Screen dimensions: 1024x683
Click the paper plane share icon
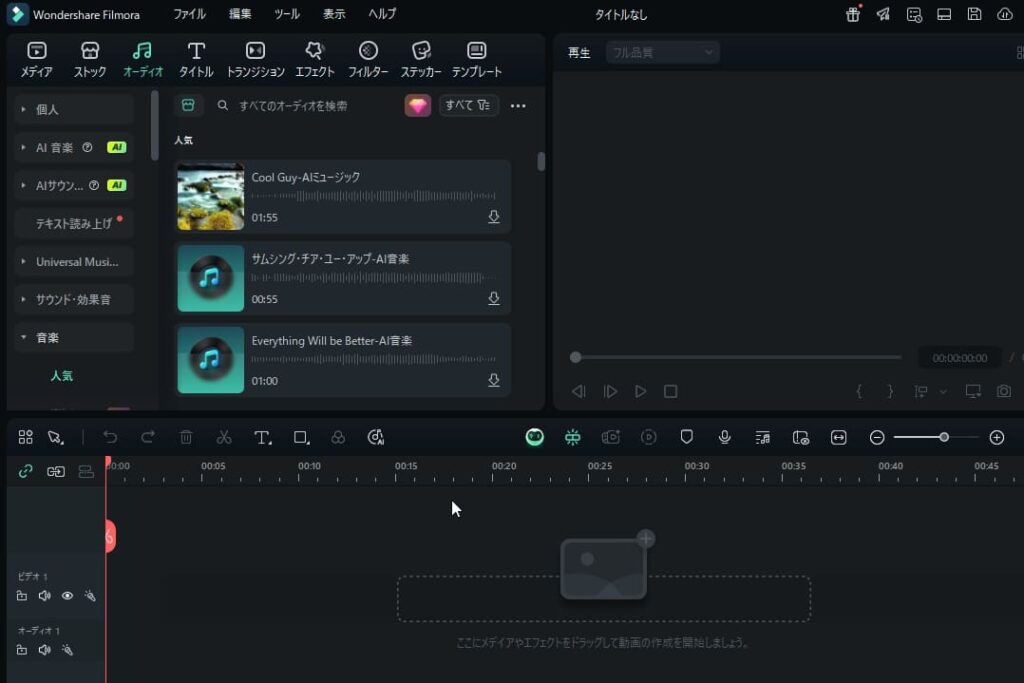point(883,14)
